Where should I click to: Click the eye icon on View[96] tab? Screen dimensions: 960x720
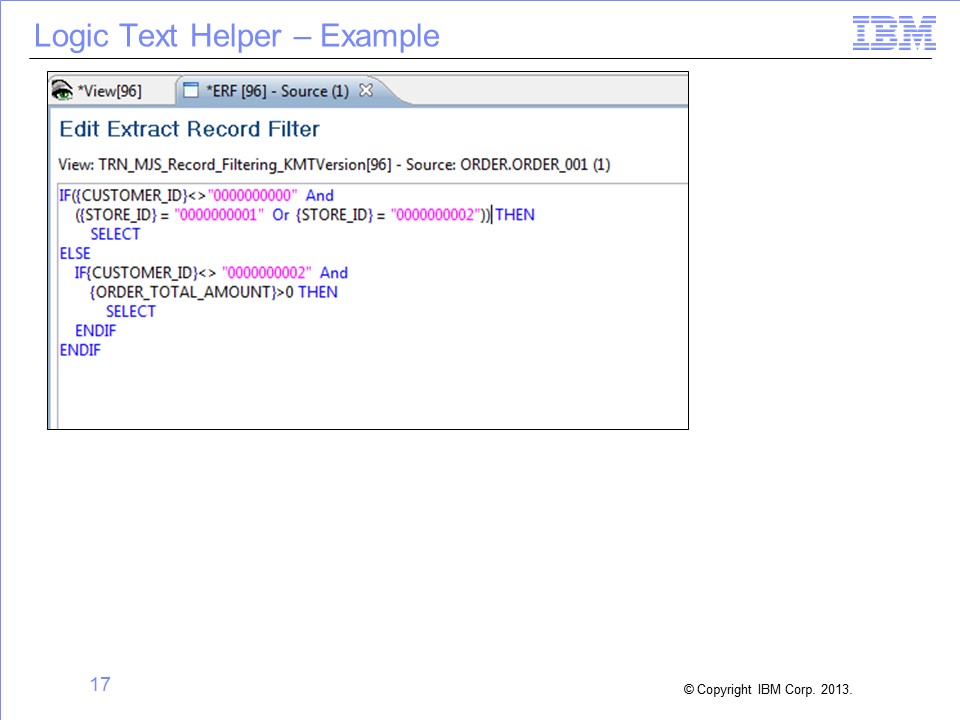click(x=62, y=91)
